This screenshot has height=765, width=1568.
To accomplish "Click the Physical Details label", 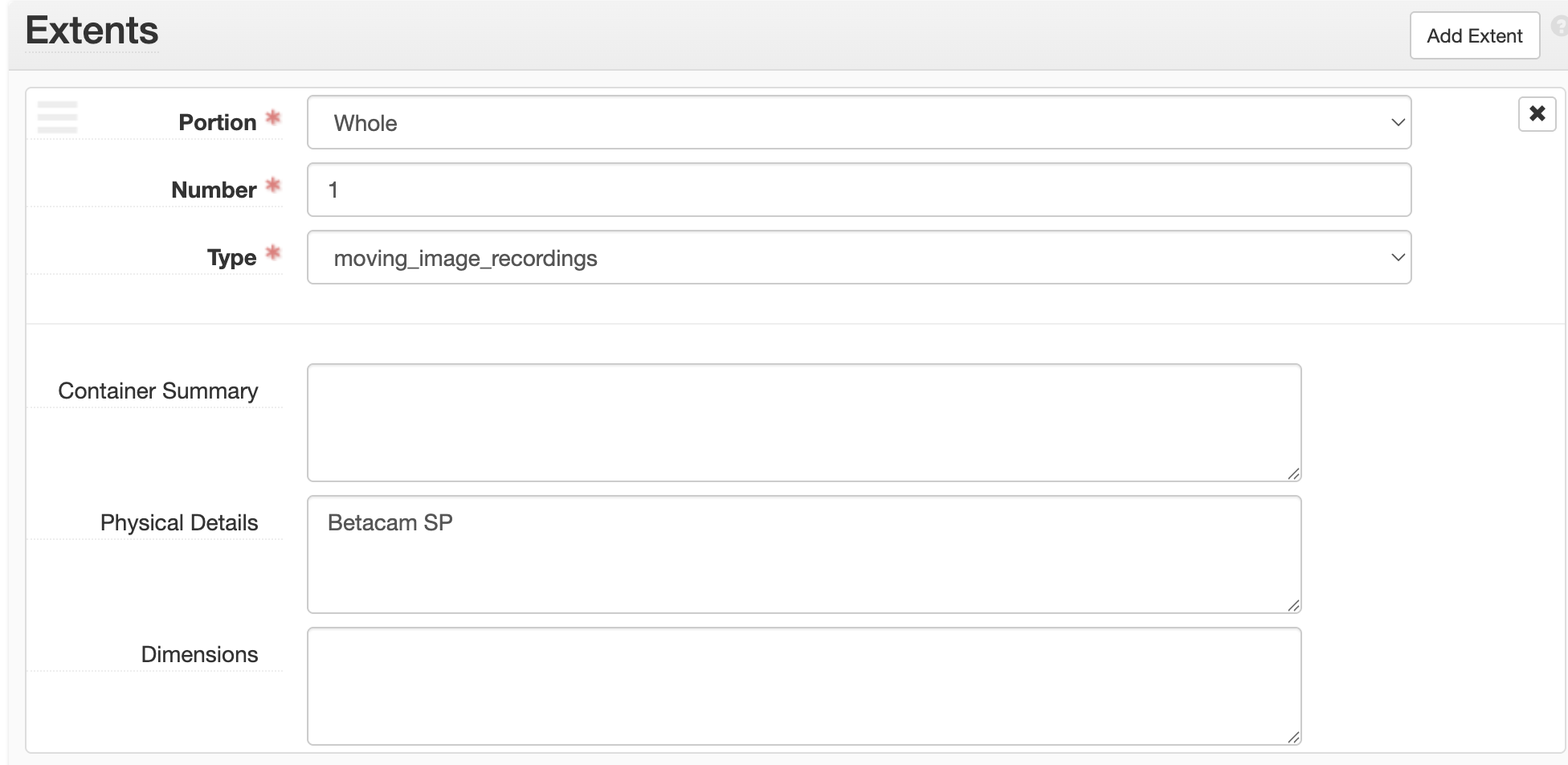I will (x=178, y=522).
